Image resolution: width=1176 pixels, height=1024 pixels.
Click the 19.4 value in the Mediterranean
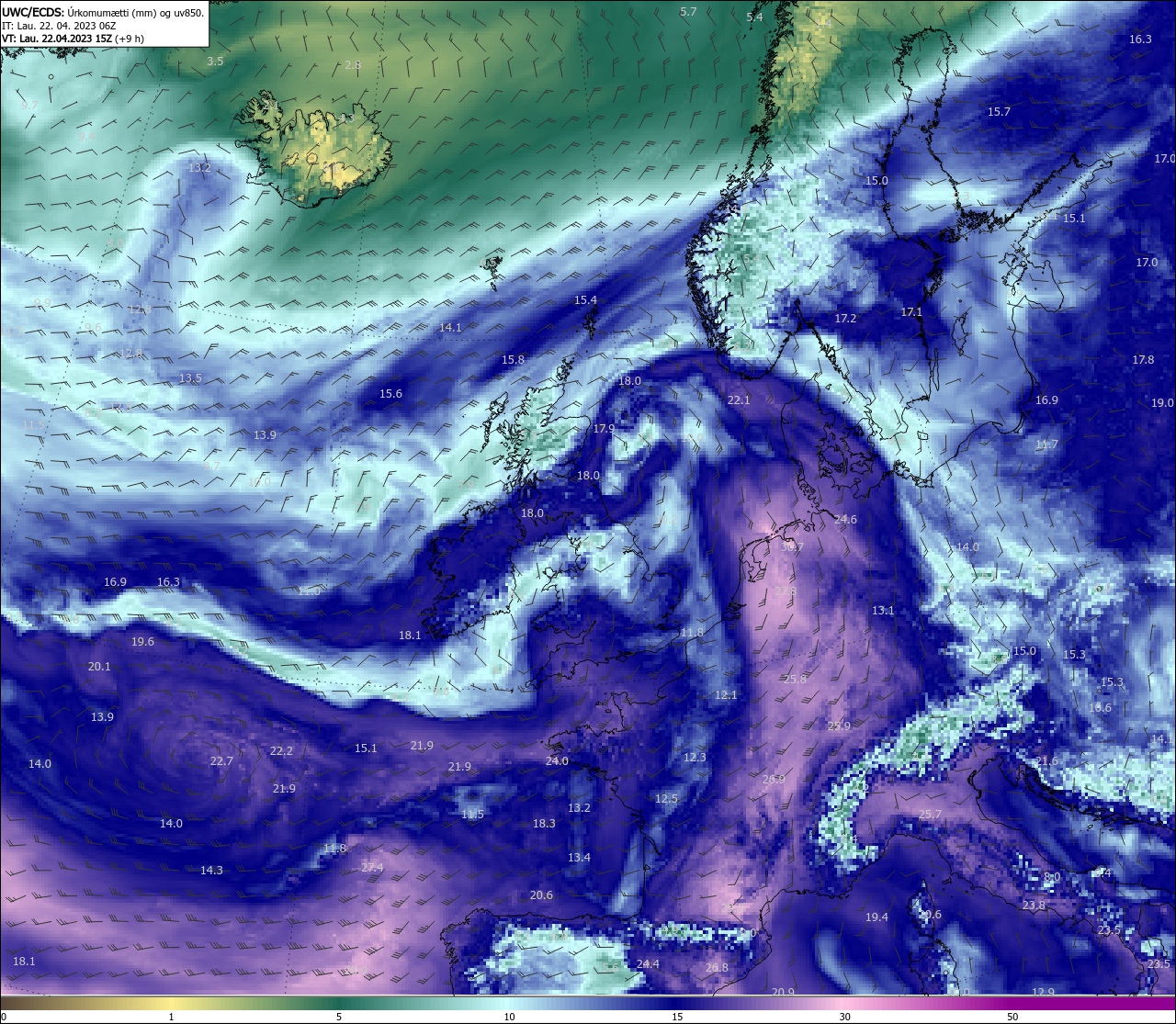pos(876,917)
